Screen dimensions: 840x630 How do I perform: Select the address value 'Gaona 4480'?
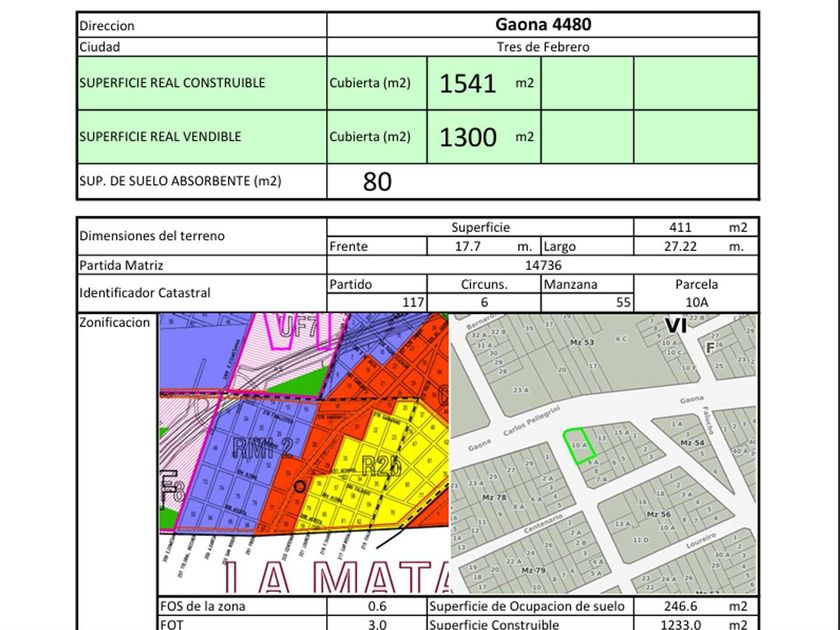click(x=543, y=25)
